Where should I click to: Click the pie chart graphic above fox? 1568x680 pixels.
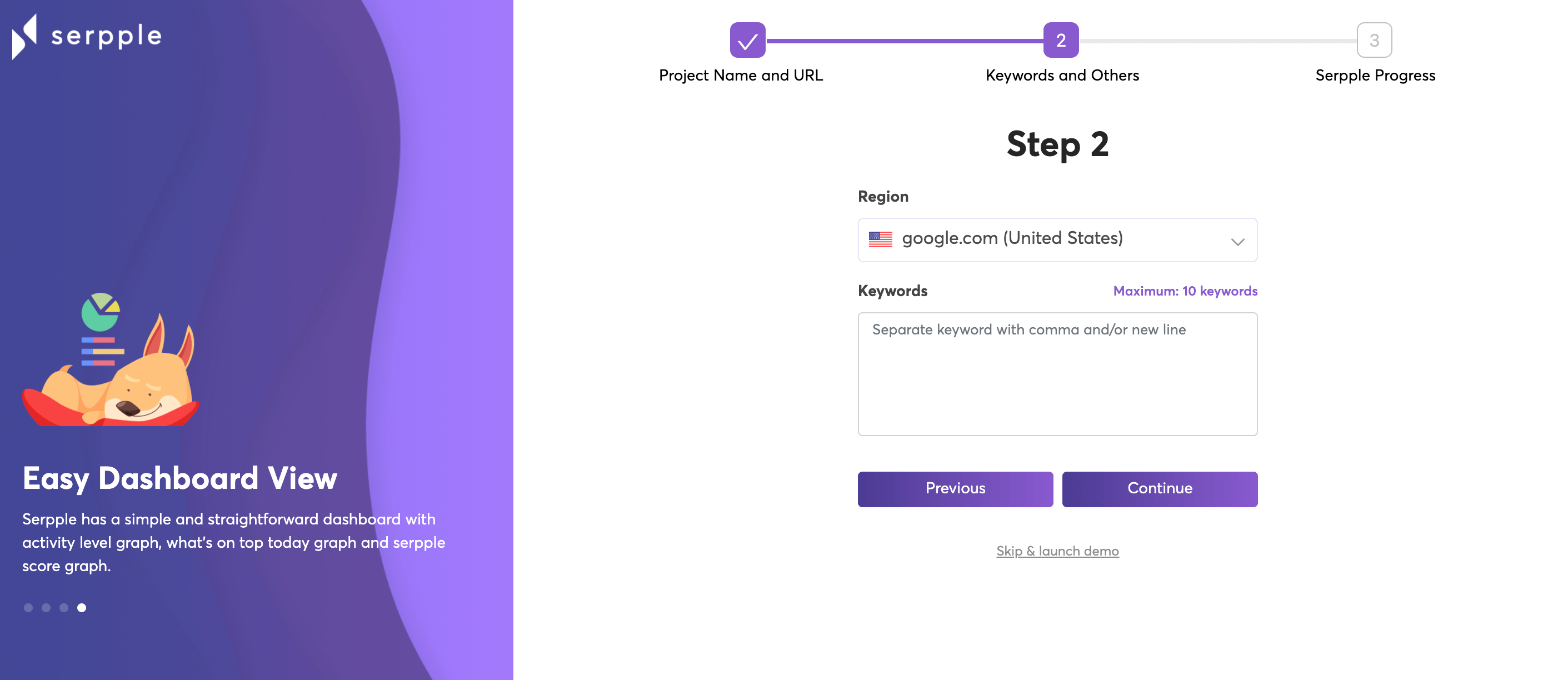click(x=101, y=312)
